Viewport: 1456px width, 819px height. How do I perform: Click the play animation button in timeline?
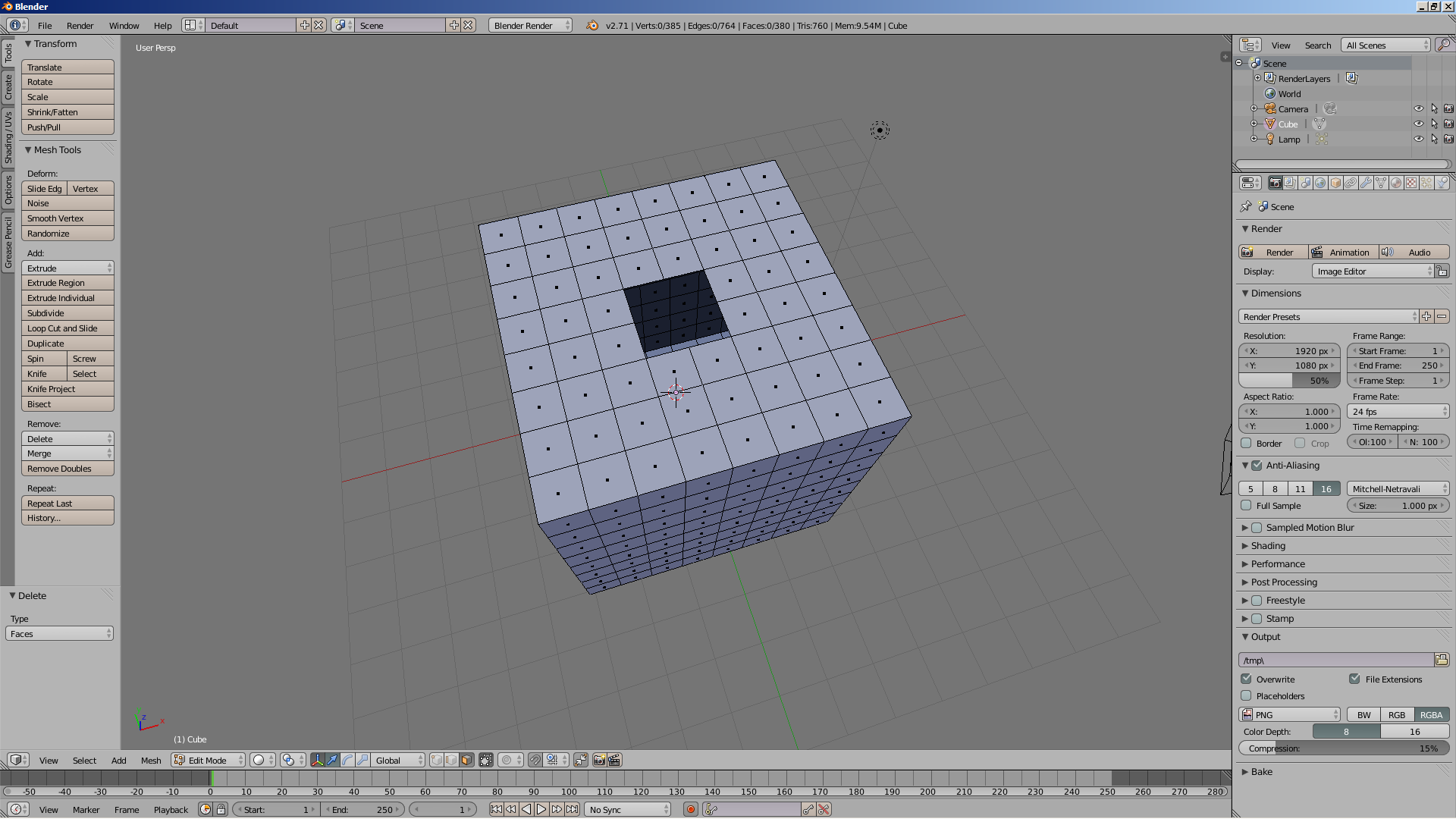pos(541,810)
